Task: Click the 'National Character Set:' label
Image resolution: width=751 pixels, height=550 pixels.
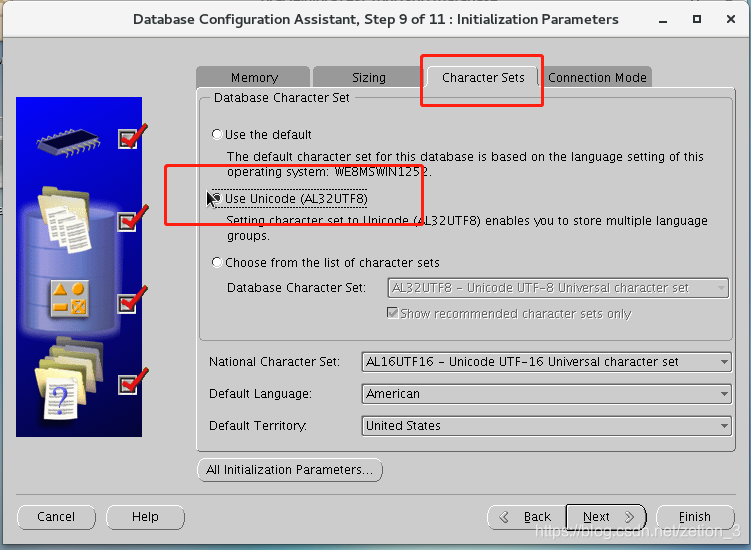Action: pyautogui.click(x=274, y=362)
